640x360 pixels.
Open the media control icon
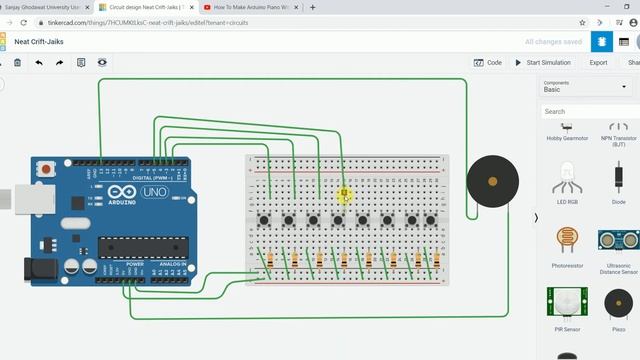point(619,23)
